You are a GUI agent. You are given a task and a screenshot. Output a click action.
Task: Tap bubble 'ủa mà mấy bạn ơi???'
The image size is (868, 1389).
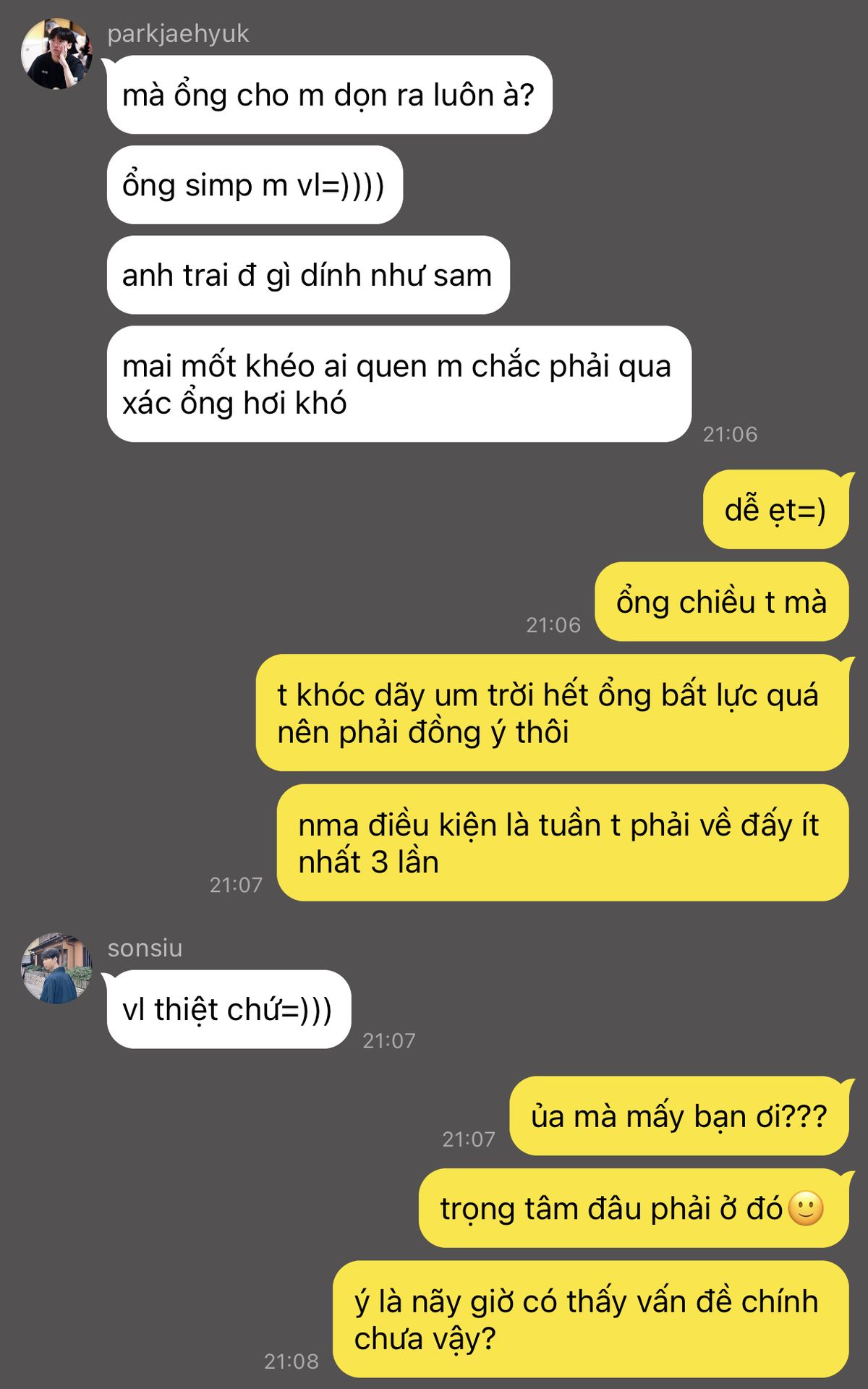[x=678, y=1116]
